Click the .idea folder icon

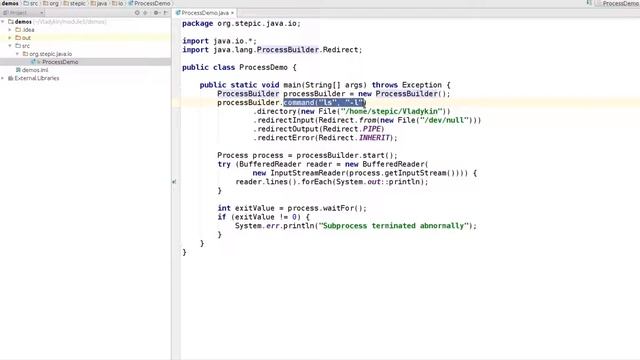(x=18, y=30)
